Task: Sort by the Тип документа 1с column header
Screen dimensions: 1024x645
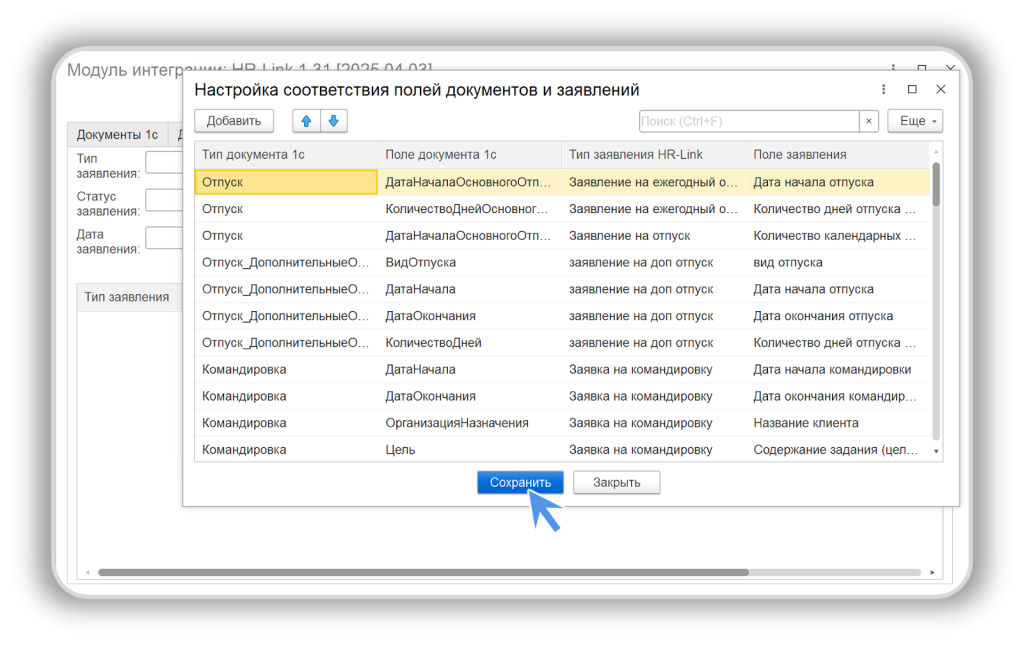Action: (x=286, y=155)
